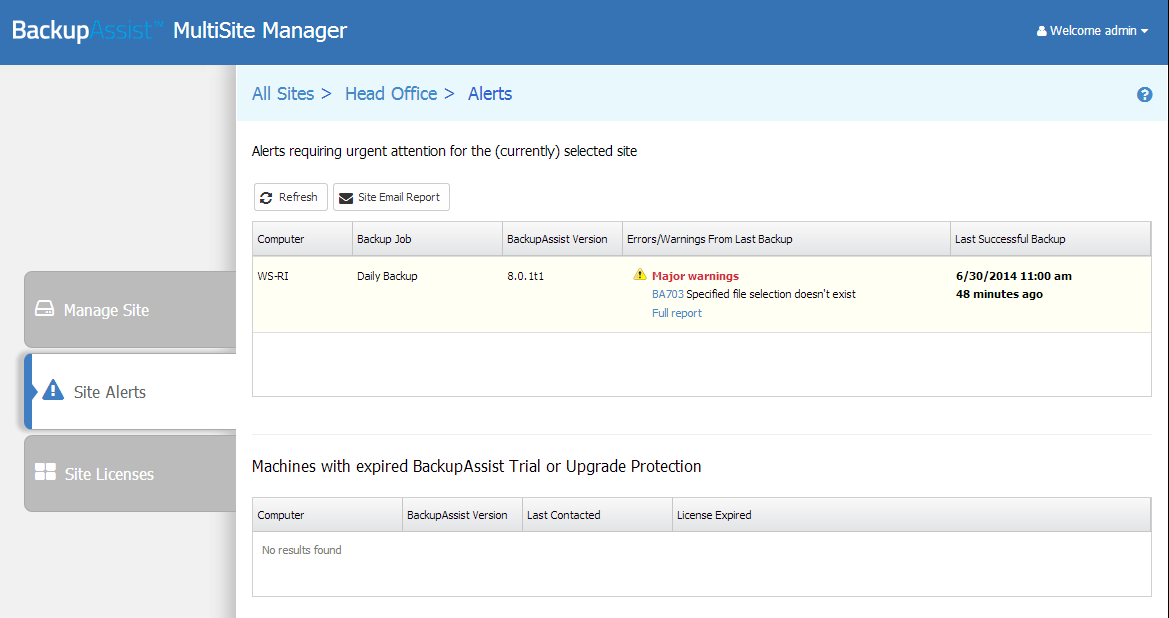Go to the All Sites breadcrumb
The height and width of the screenshot is (618, 1169).
[283, 94]
